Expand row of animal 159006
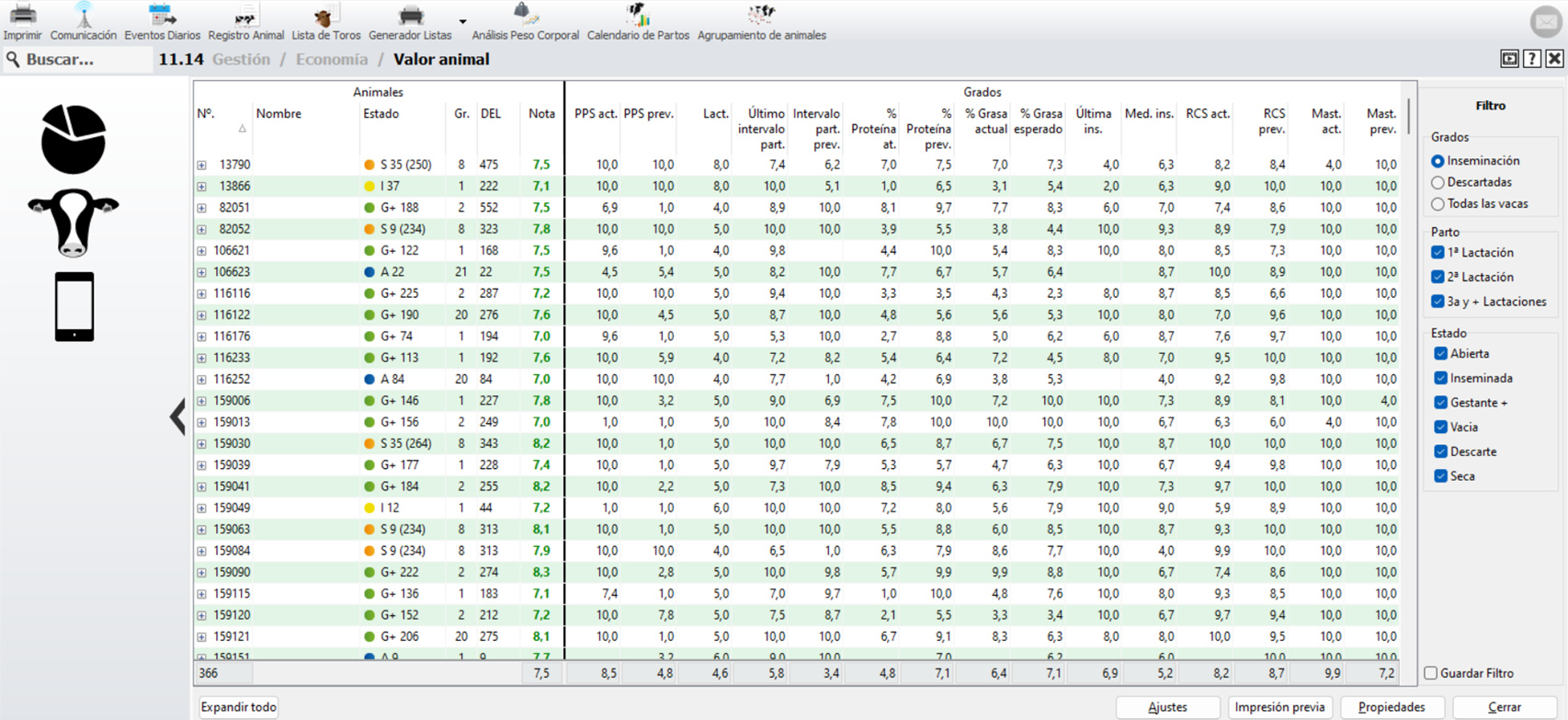 (201, 401)
